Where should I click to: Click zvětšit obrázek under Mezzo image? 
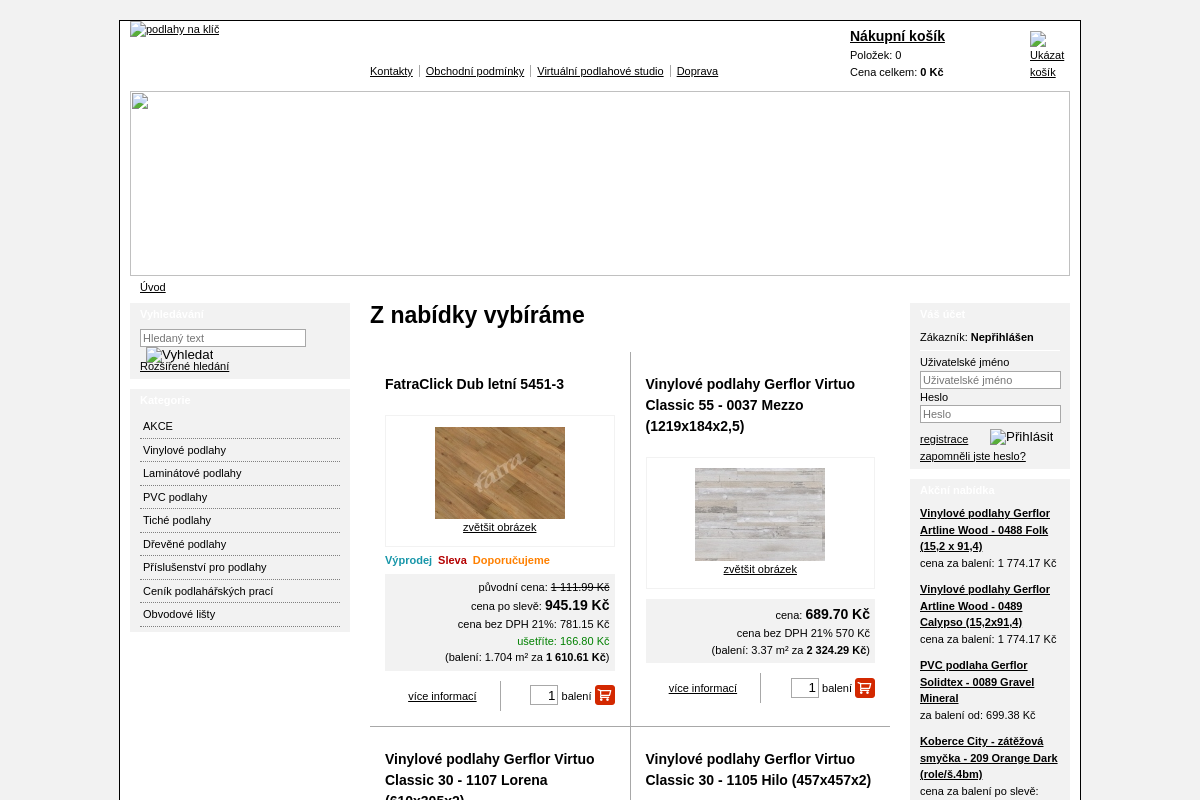760,569
